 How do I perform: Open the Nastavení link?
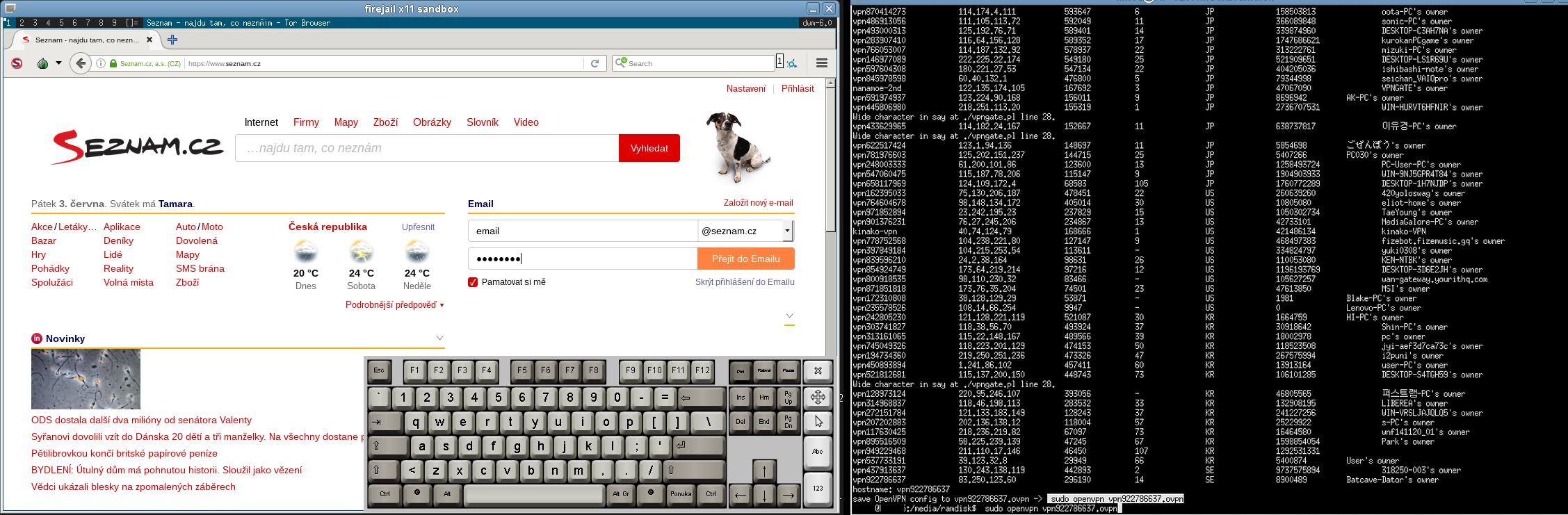coord(746,88)
